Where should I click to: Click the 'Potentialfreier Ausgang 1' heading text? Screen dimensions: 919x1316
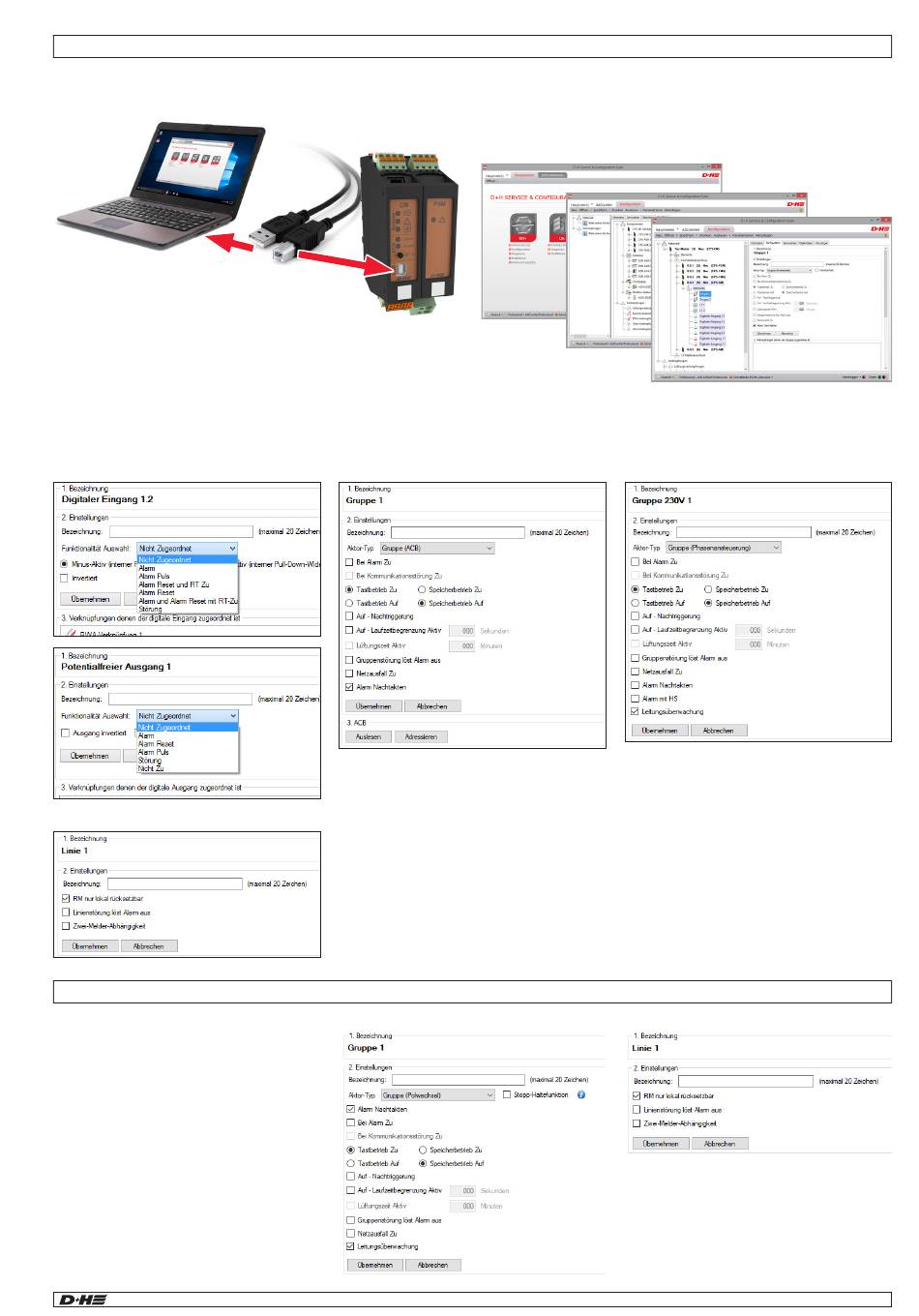click(116, 667)
